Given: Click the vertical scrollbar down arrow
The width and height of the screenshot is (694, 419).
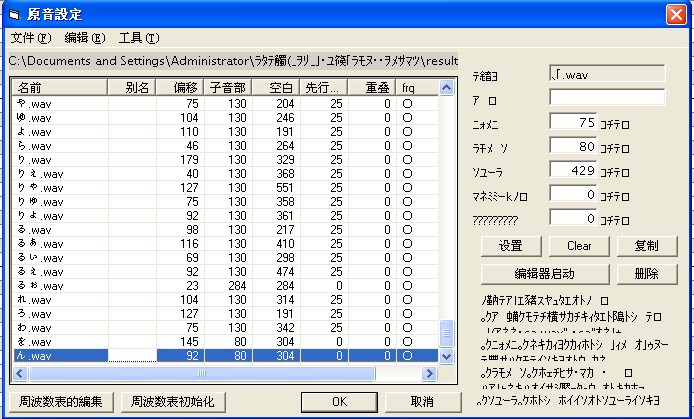Looking at the screenshot, I should (446, 356).
